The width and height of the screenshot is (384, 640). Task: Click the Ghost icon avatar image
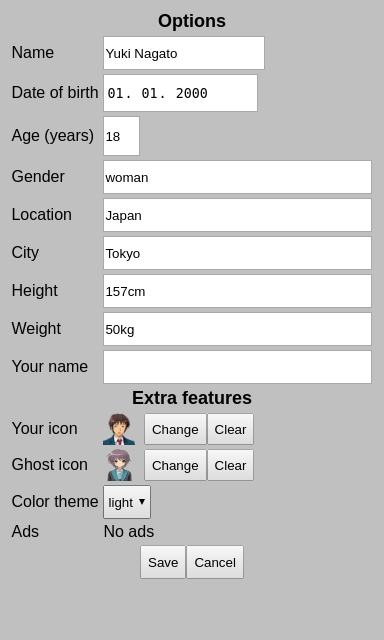click(x=119, y=465)
